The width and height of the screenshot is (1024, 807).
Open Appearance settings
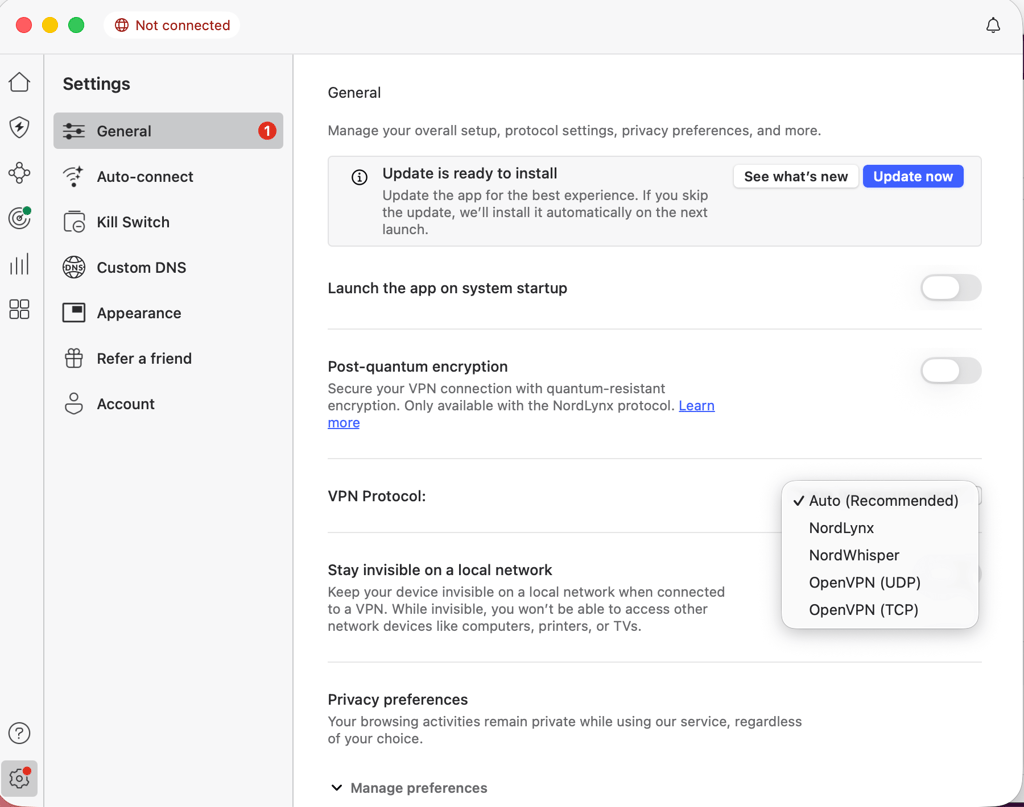click(168, 313)
